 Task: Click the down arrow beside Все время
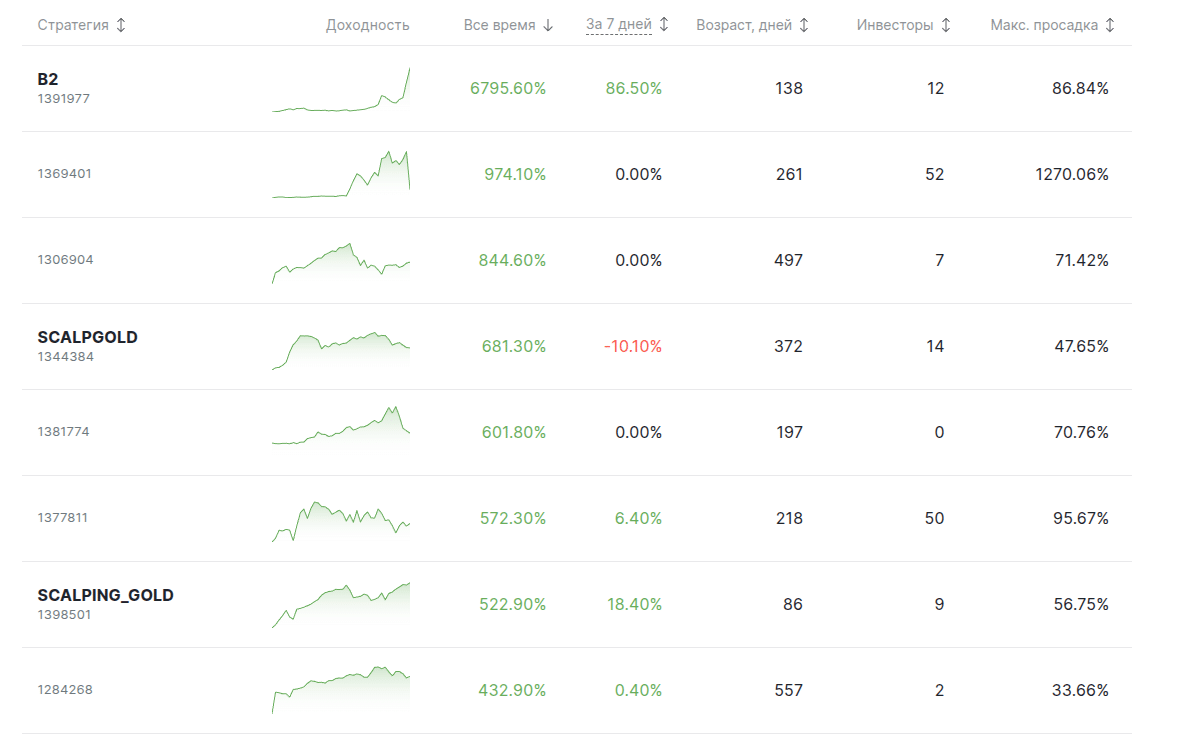548,25
